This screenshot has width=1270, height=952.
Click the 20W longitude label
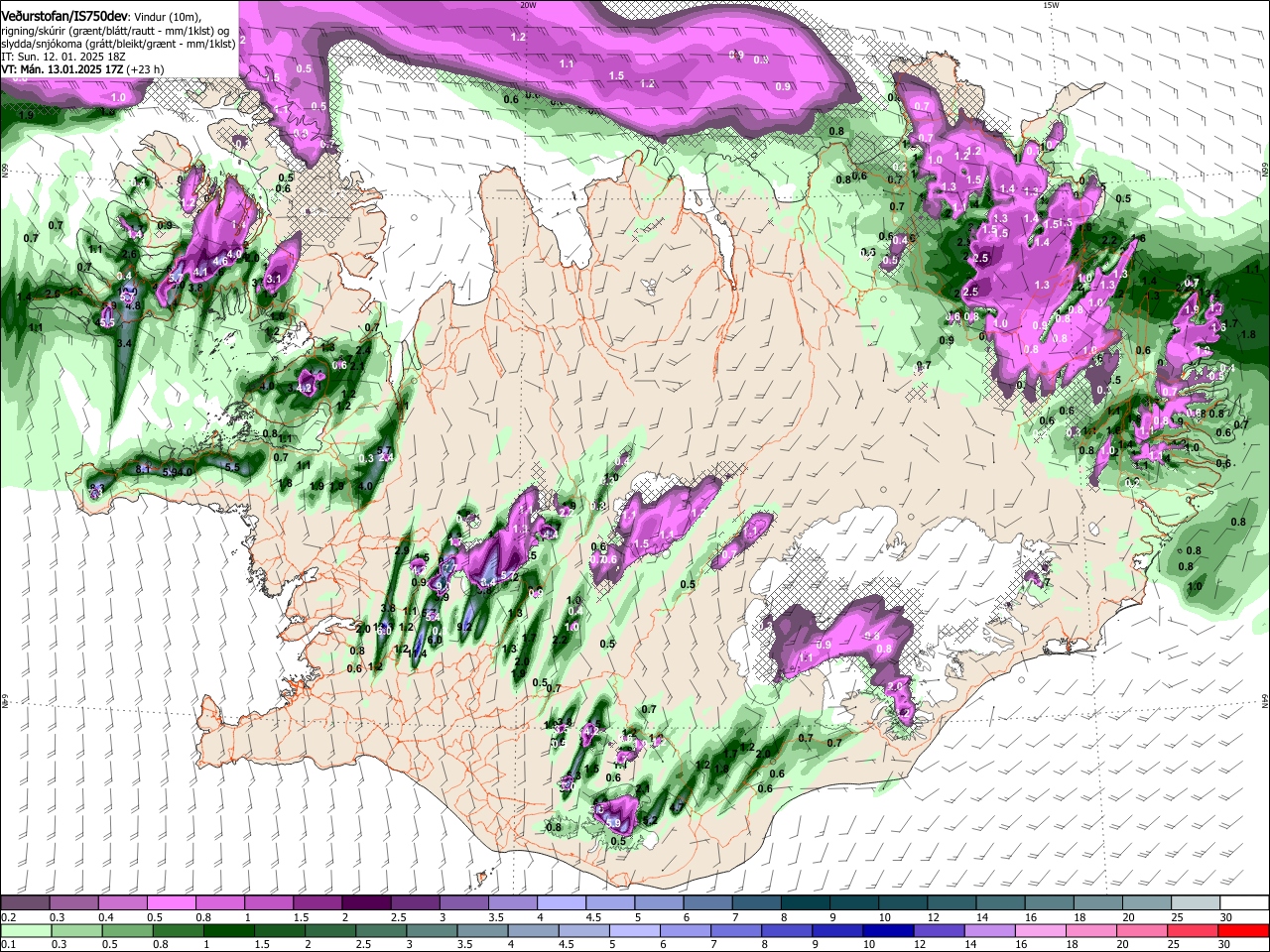(x=528, y=5)
